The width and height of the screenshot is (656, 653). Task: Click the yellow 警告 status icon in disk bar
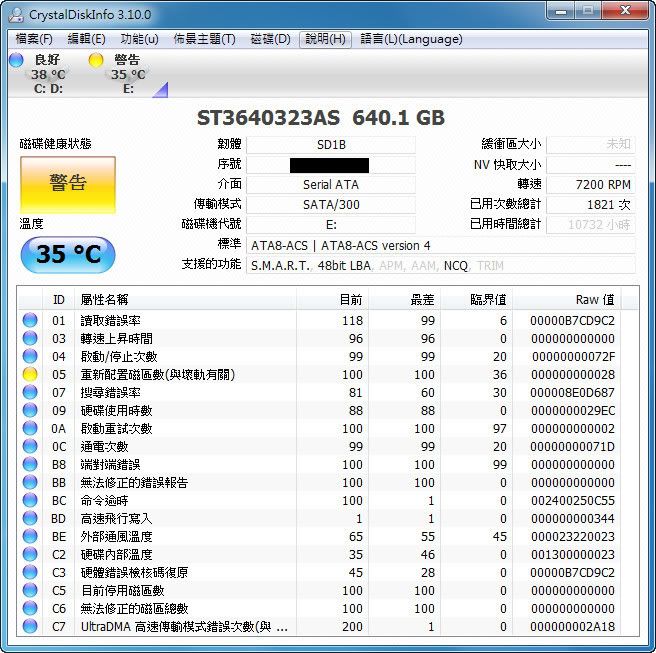click(x=96, y=60)
